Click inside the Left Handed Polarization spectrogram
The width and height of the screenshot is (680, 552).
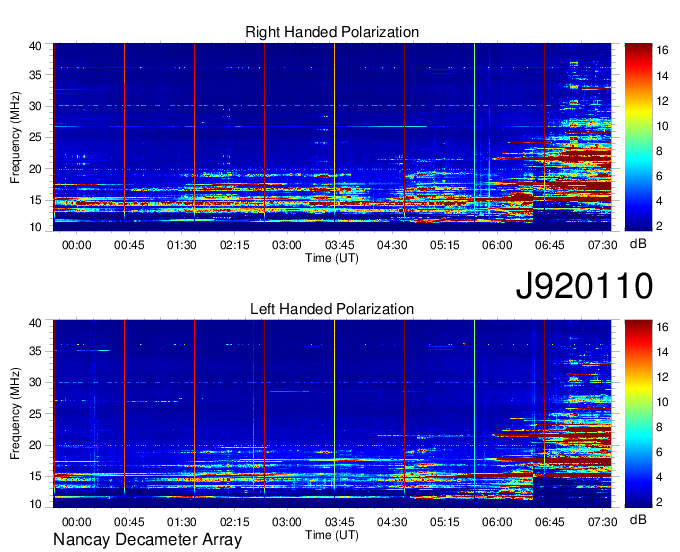point(332,414)
